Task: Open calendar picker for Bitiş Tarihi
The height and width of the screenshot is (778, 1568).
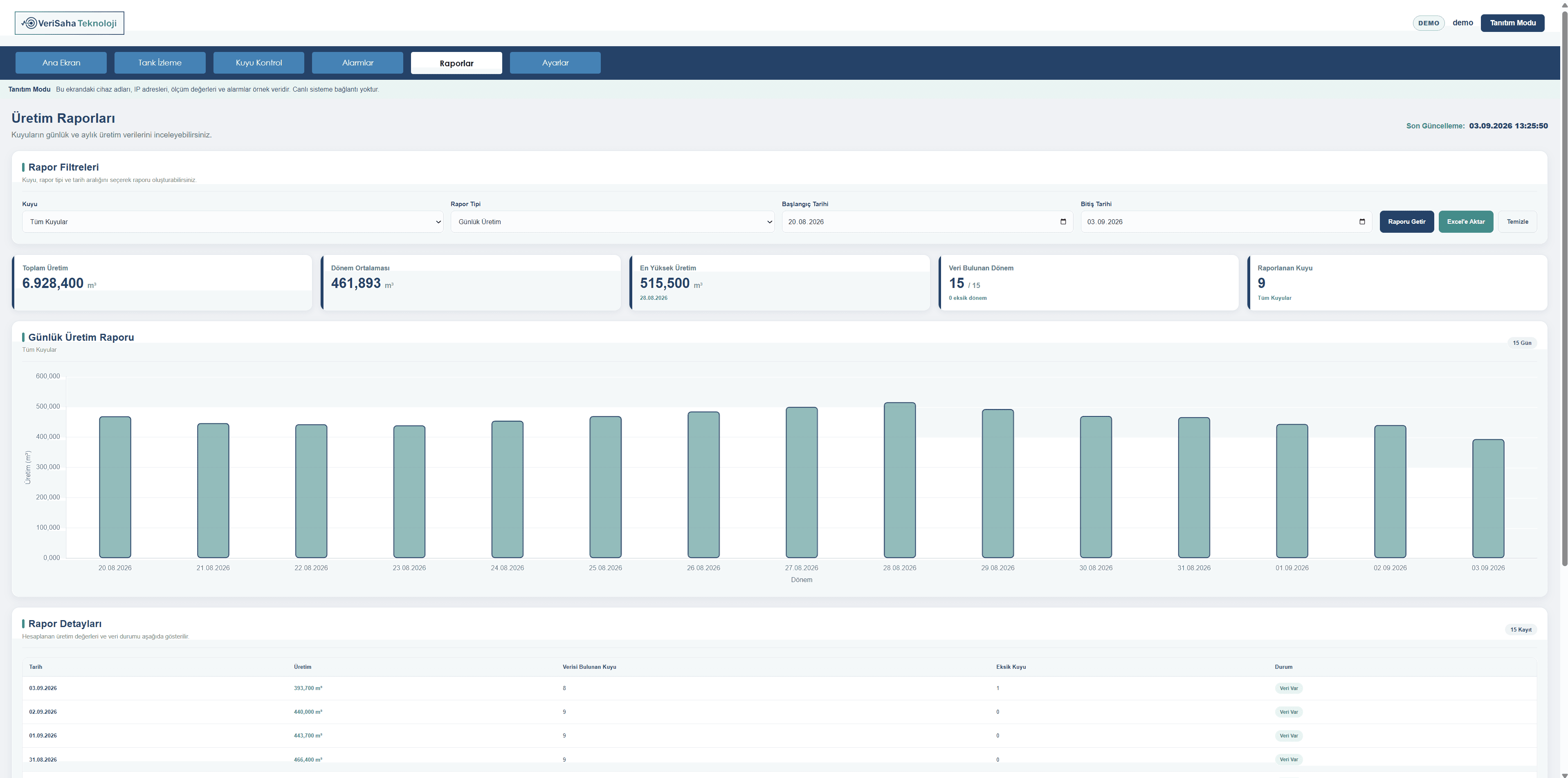Action: pyautogui.click(x=1361, y=222)
